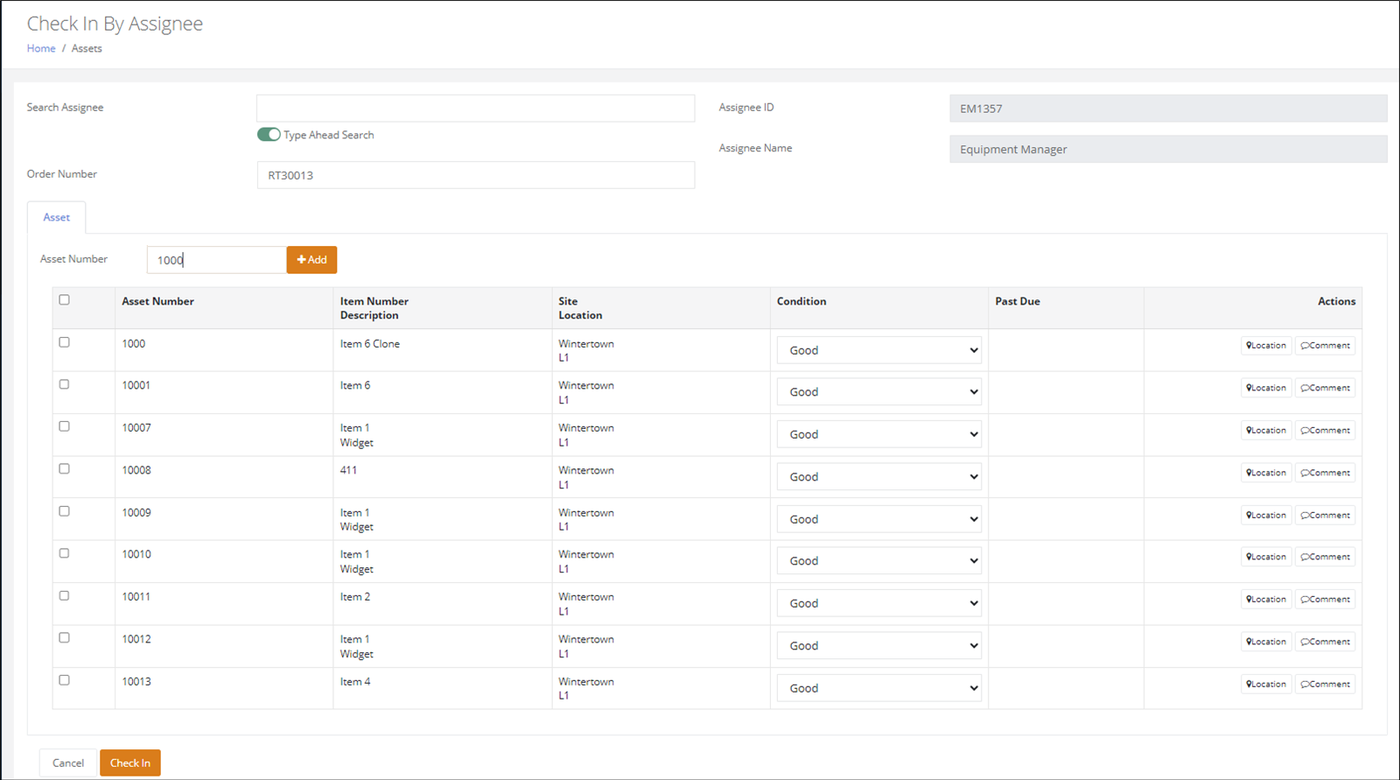Viewport: 1400px width, 780px height.
Task: Check the box for asset 1000
Action: (64, 342)
